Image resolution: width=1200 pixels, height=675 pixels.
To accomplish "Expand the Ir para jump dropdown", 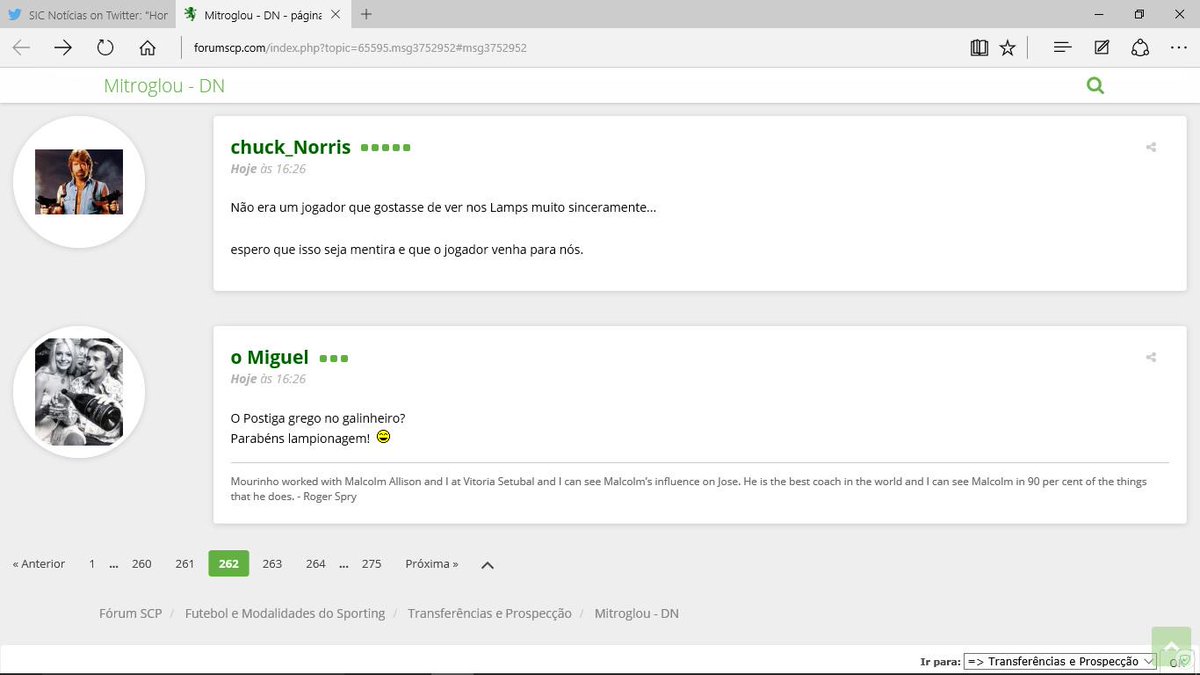I will (x=1060, y=661).
